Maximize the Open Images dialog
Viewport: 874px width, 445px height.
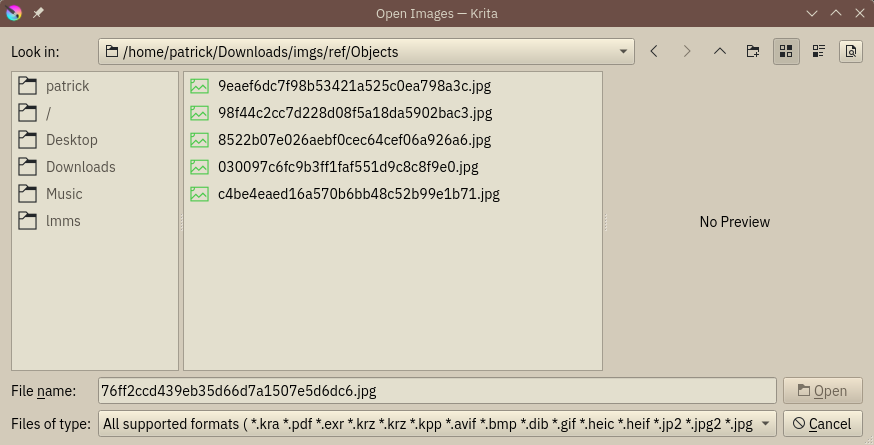[836, 13]
